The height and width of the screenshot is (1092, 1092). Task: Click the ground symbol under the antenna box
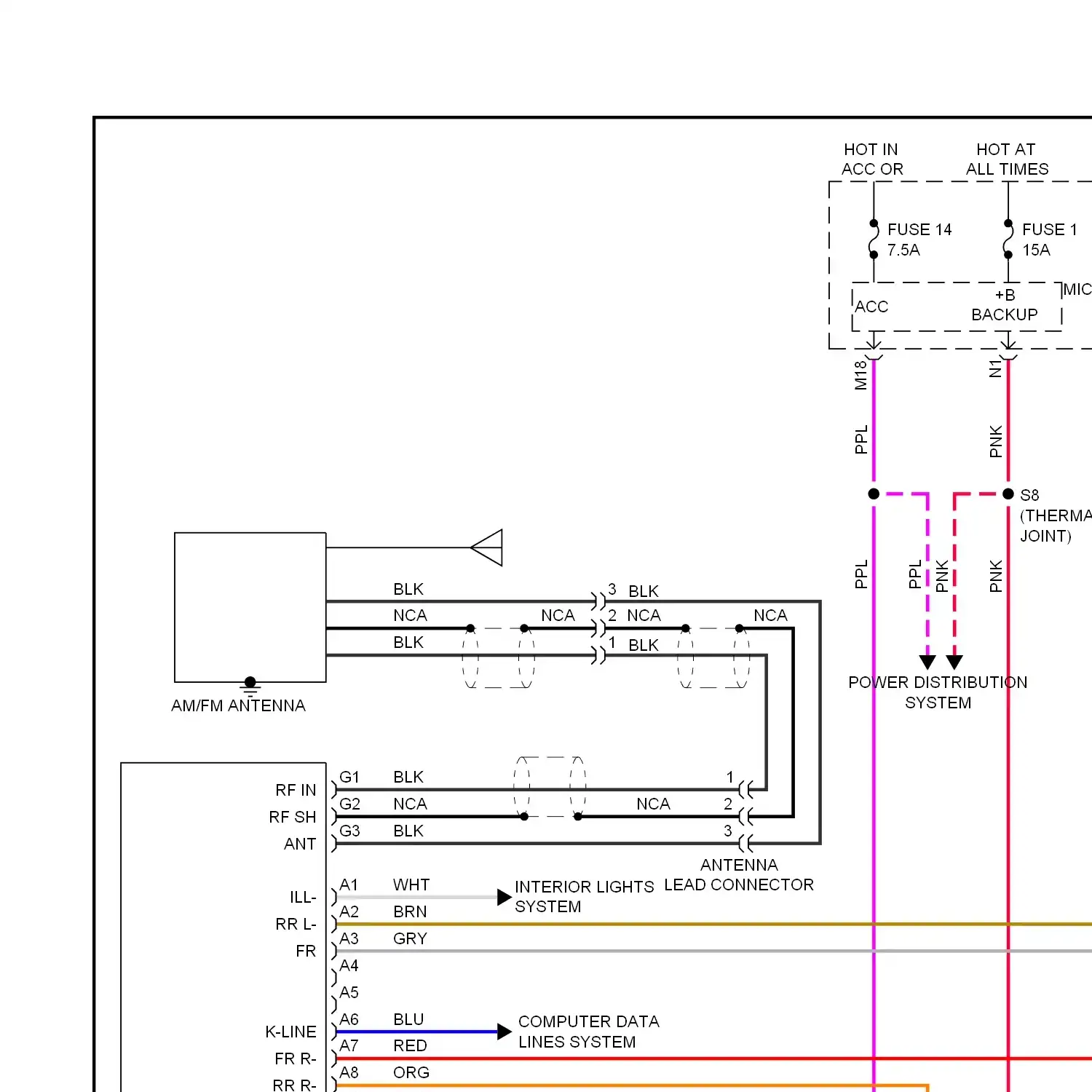click(x=250, y=687)
